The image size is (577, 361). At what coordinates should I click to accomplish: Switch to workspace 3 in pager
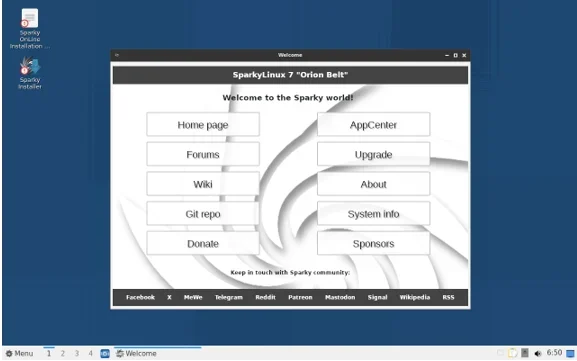click(77, 353)
